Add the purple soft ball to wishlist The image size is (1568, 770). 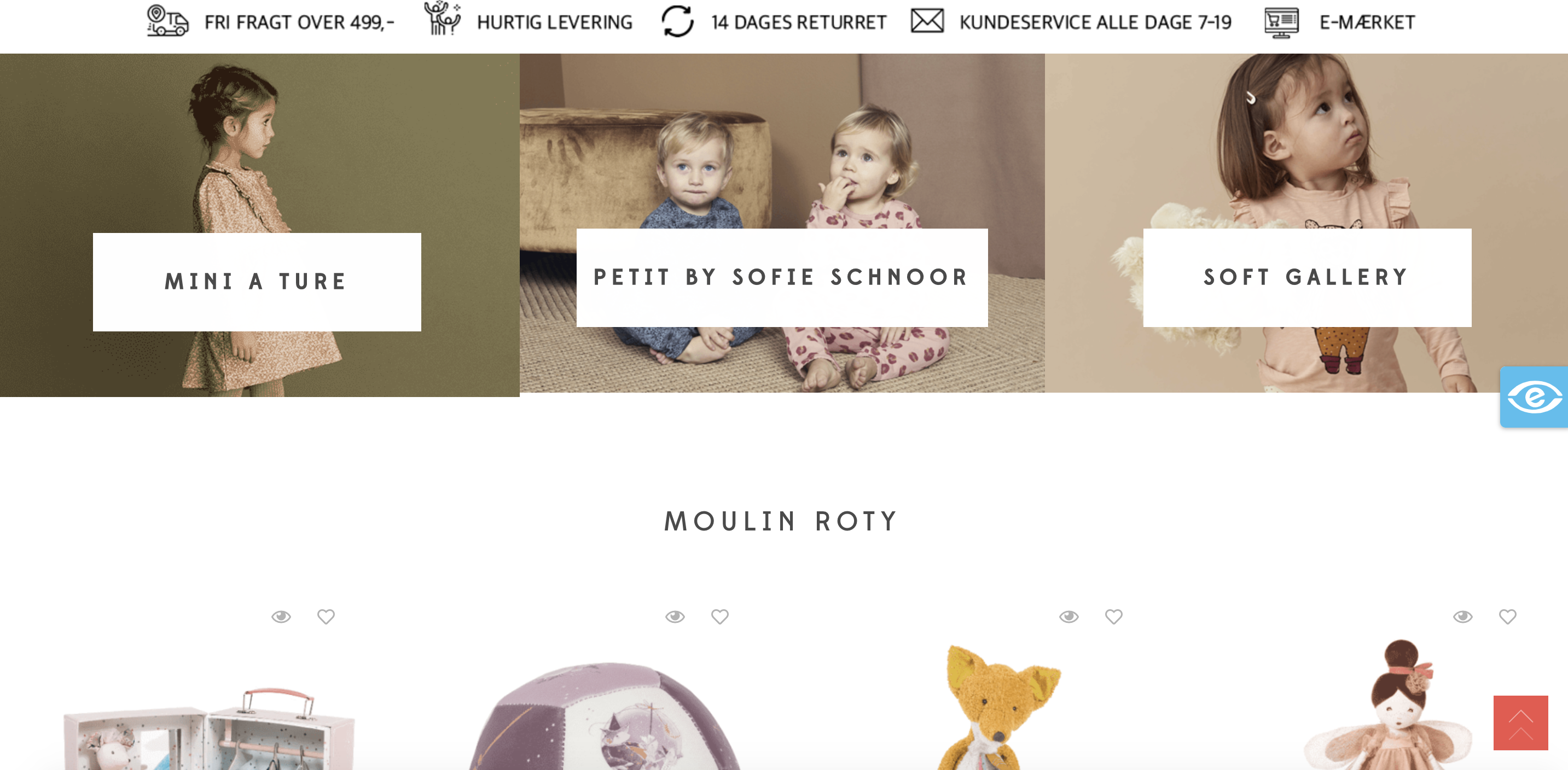[x=720, y=617]
